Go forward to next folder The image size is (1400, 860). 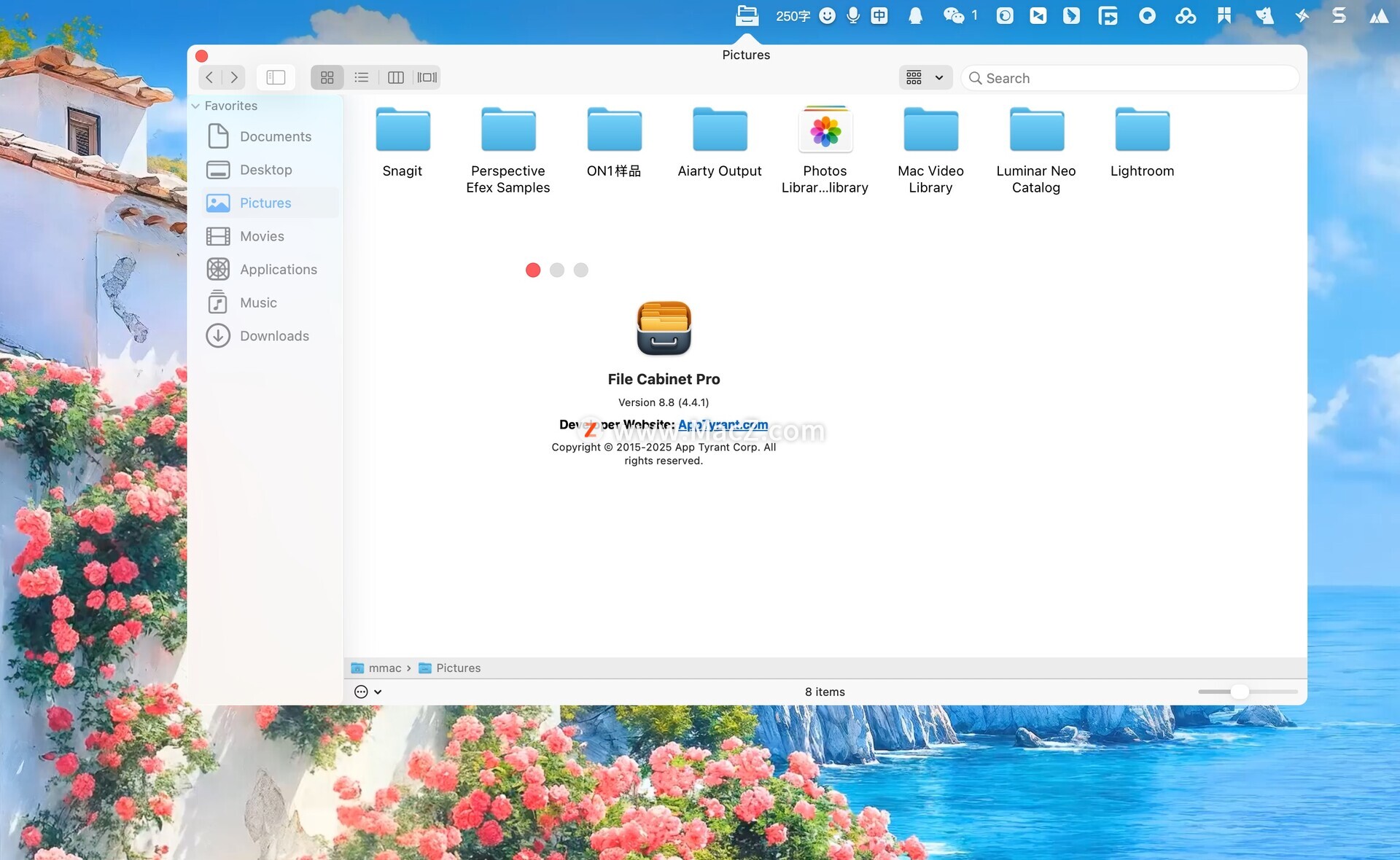[x=234, y=77]
